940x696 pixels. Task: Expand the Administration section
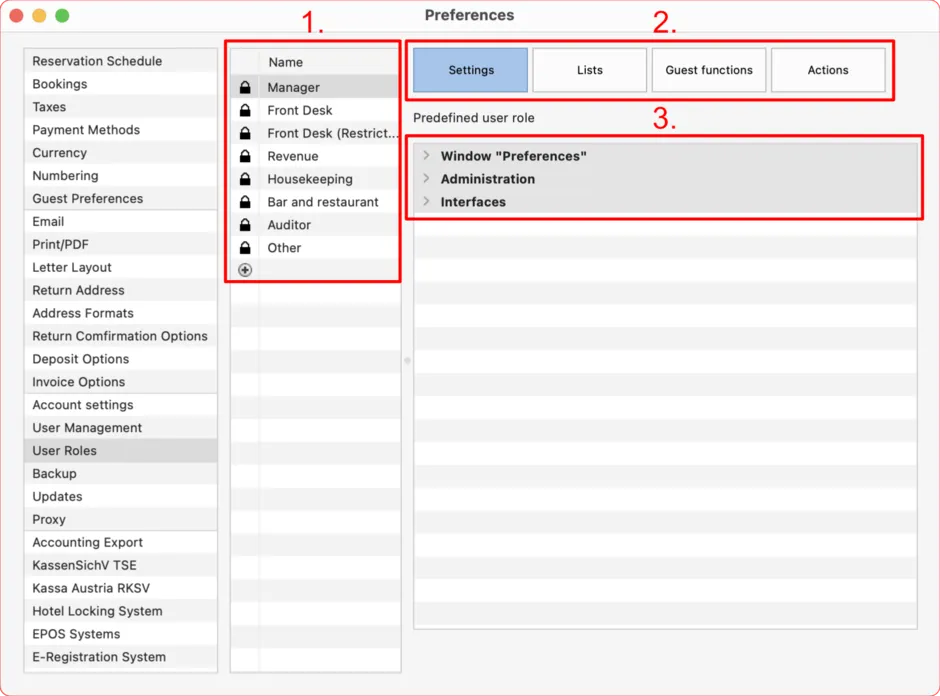[426, 179]
